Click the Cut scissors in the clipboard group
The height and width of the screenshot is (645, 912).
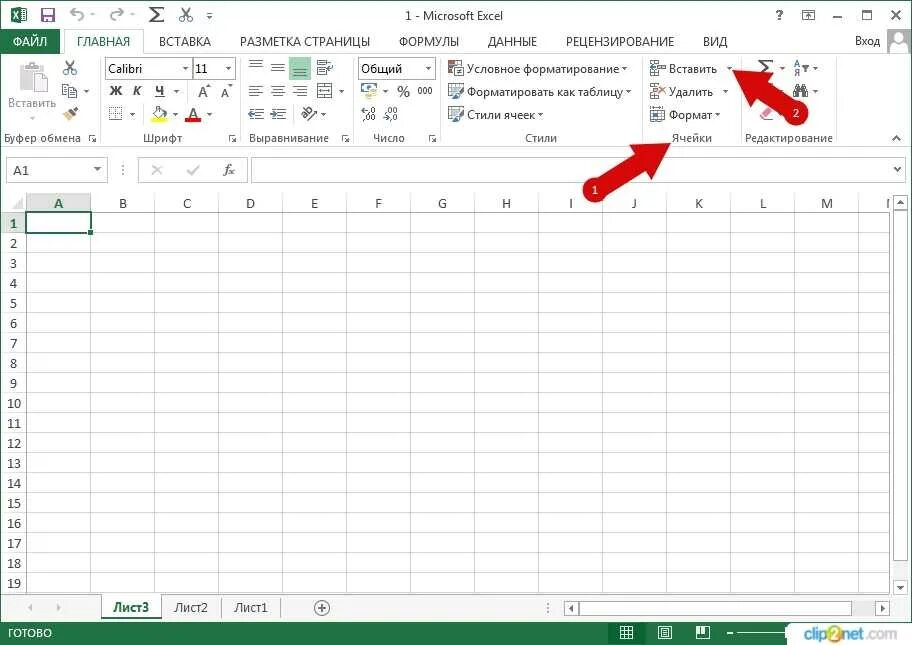click(x=70, y=68)
